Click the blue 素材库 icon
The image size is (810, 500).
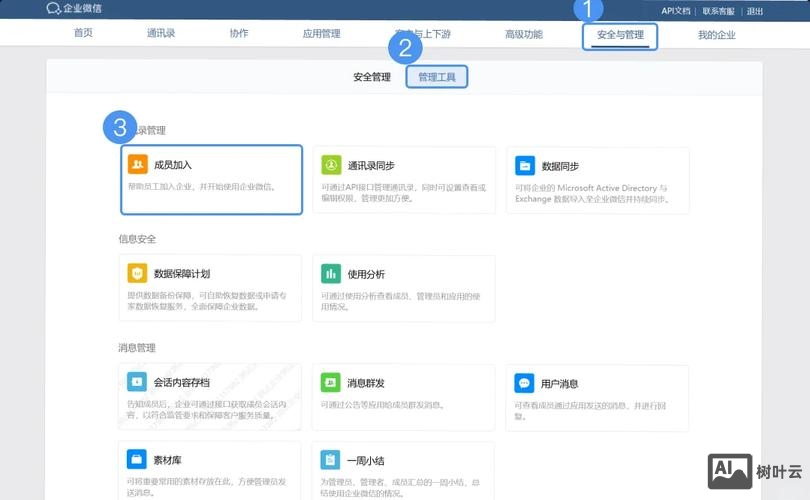(x=136, y=459)
